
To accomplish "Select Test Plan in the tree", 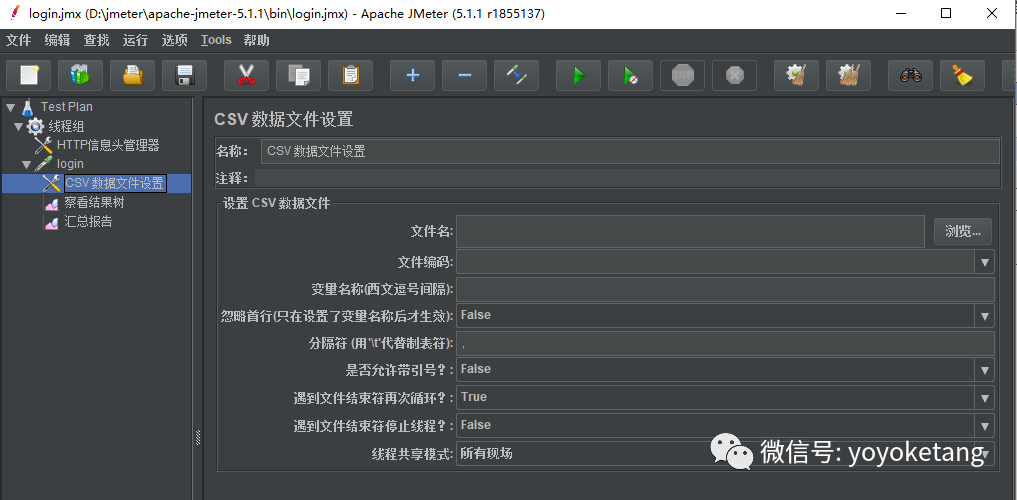I will (x=67, y=107).
